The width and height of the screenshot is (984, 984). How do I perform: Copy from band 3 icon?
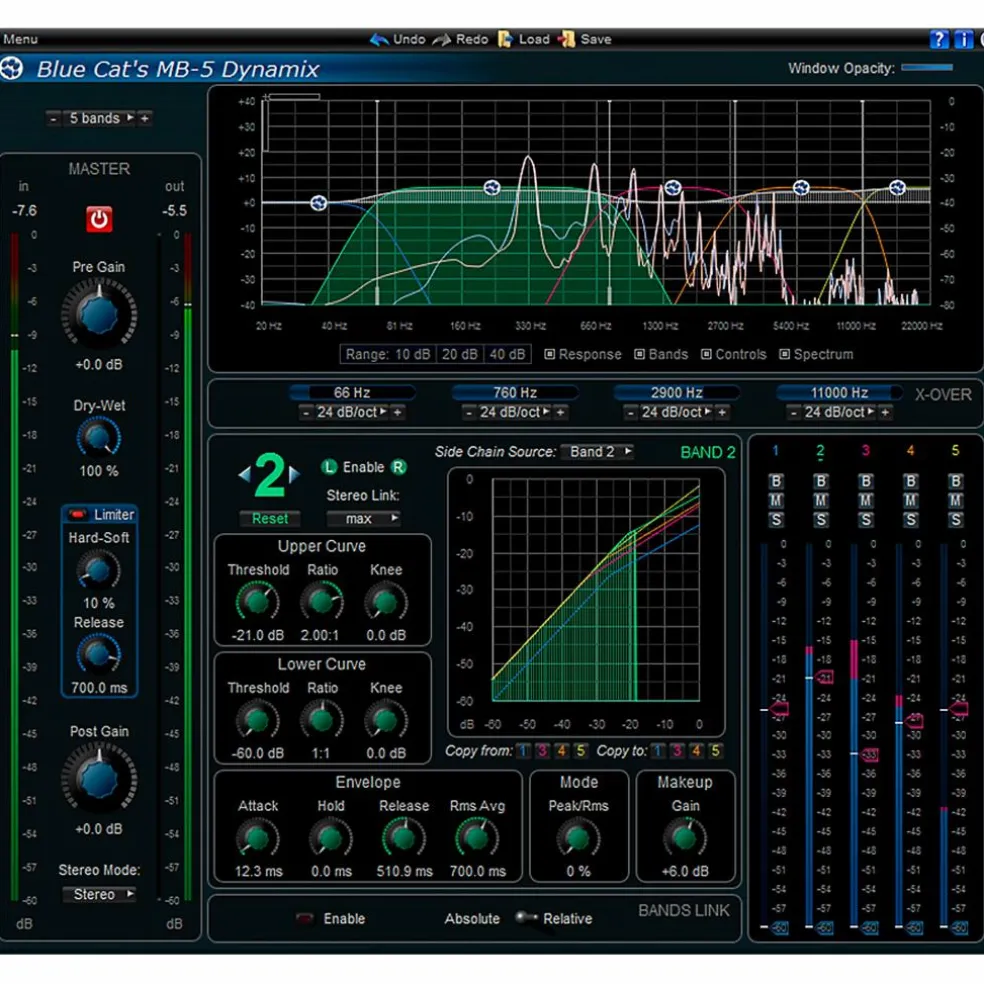543,751
